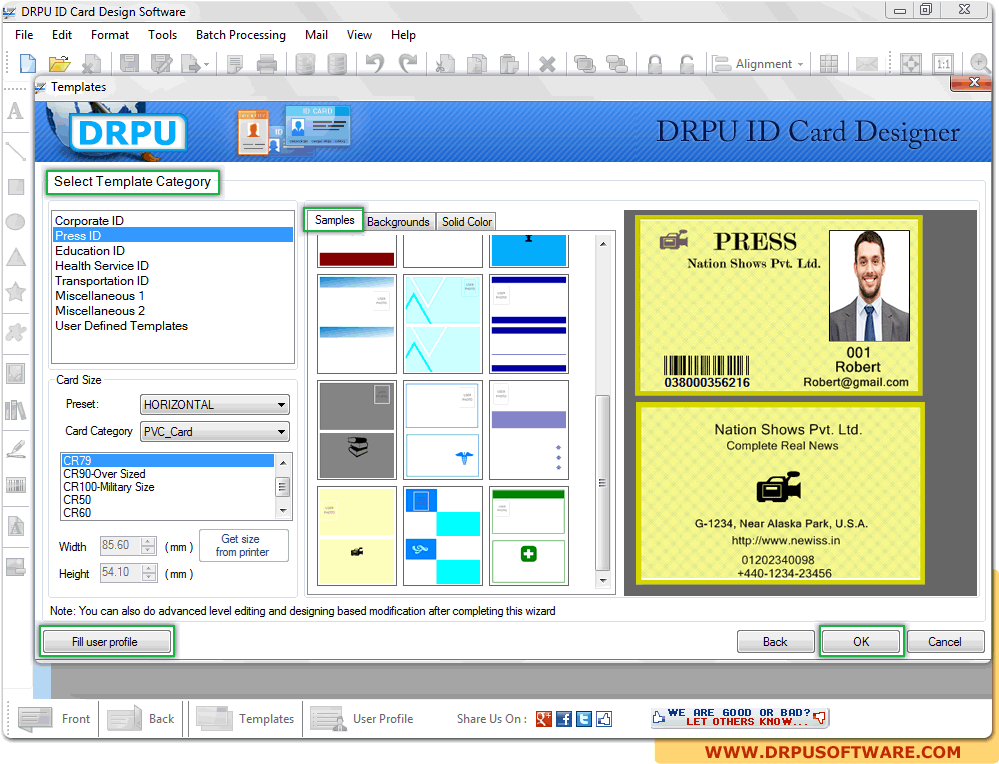The image size is (999, 764).
Task: Select CR100-Military Size card size
Action: coord(168,487)
